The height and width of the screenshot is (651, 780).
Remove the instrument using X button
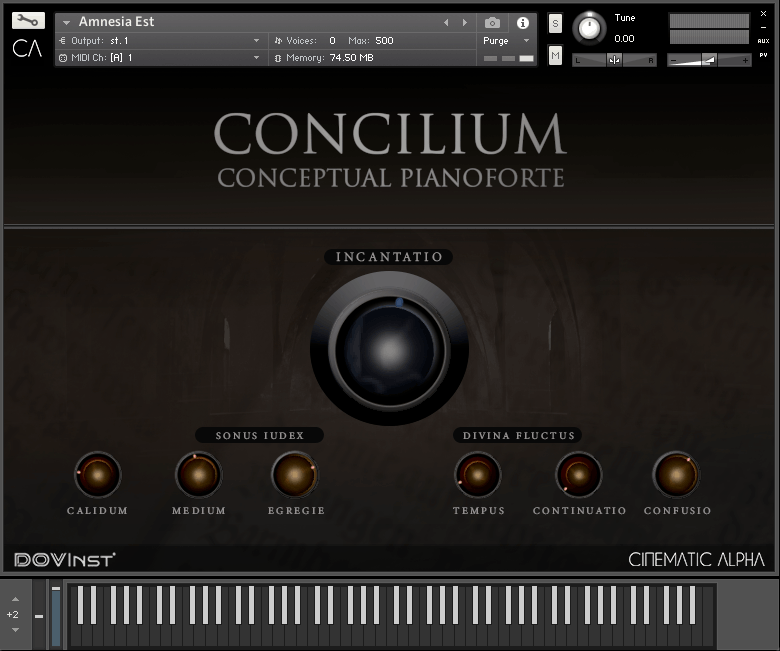click(763, 14)
